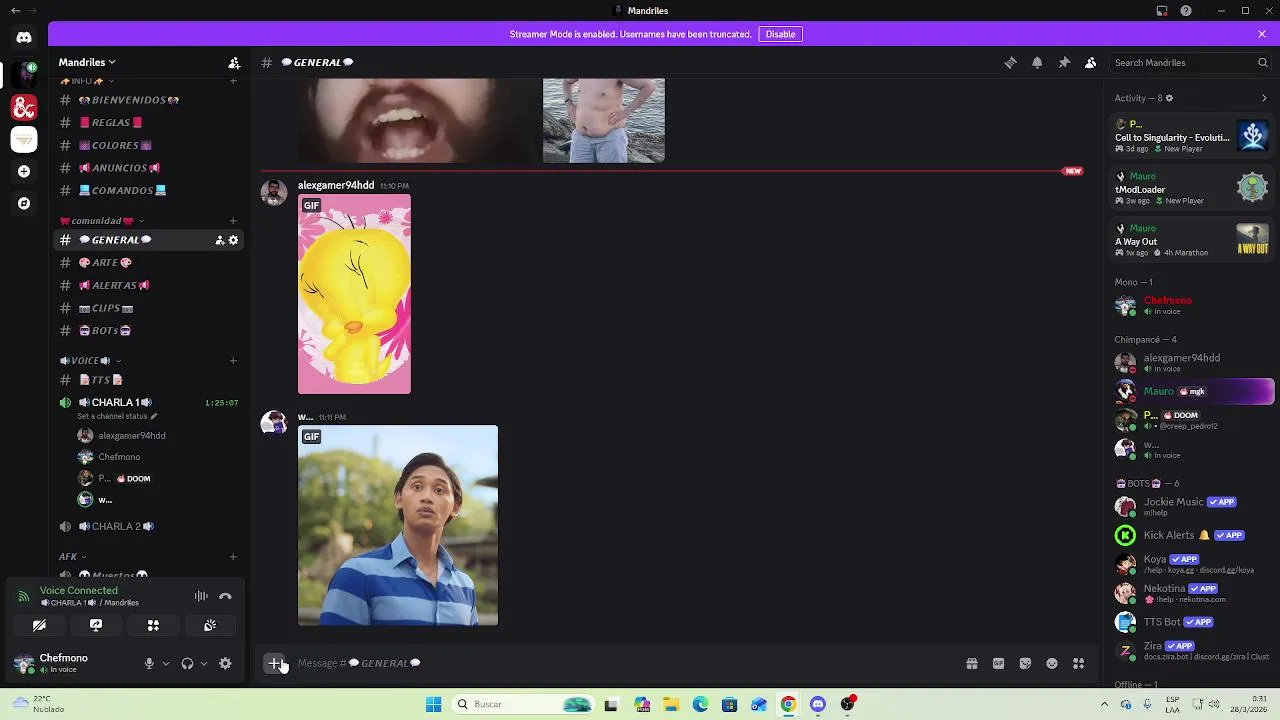
Task: Open Discord direct messages home icon
Action: (24, 38)
